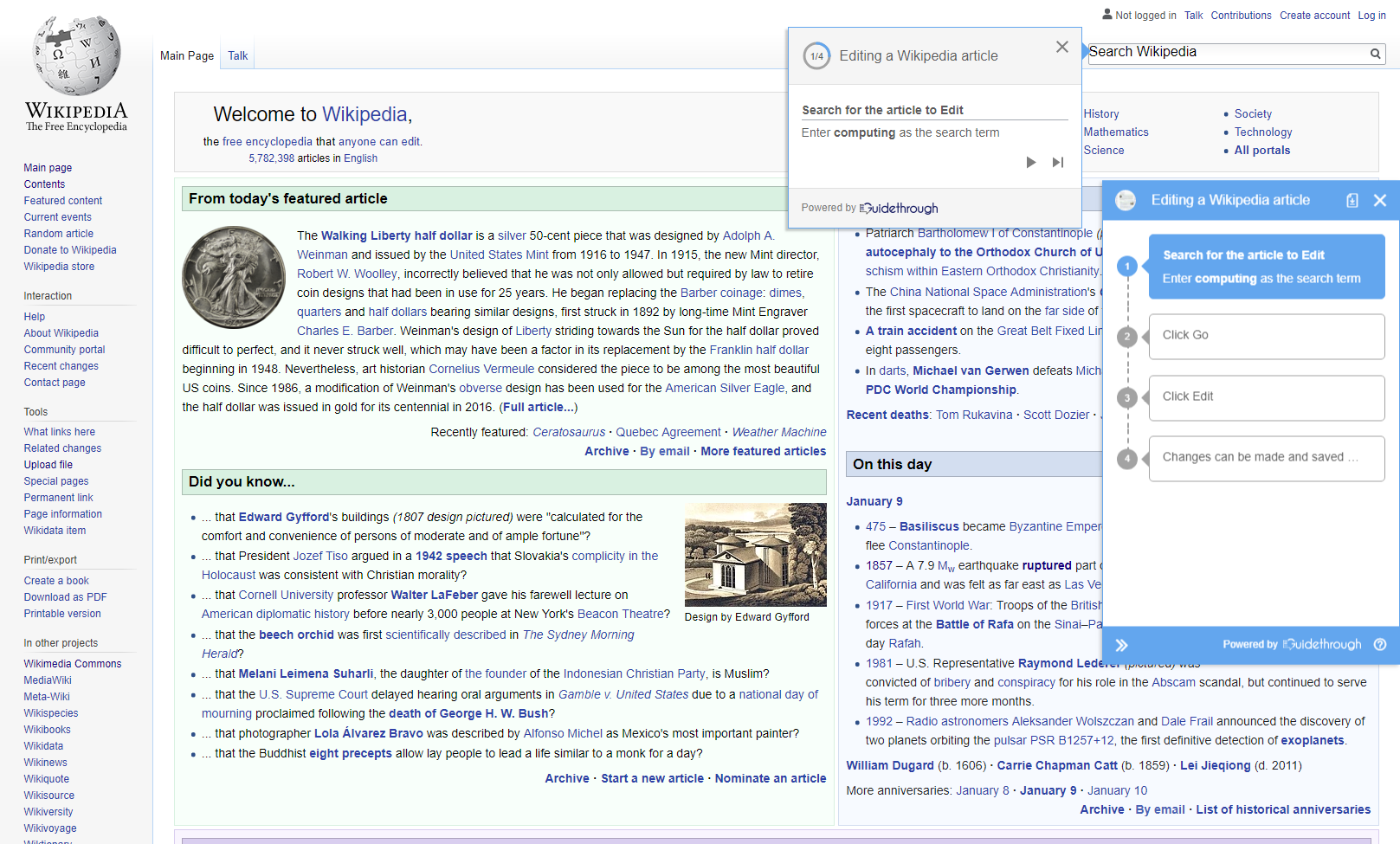1400x844 pixels.
Task: Click the Walking Liberty half dollar coin image
Action: (x=234, y=277)
